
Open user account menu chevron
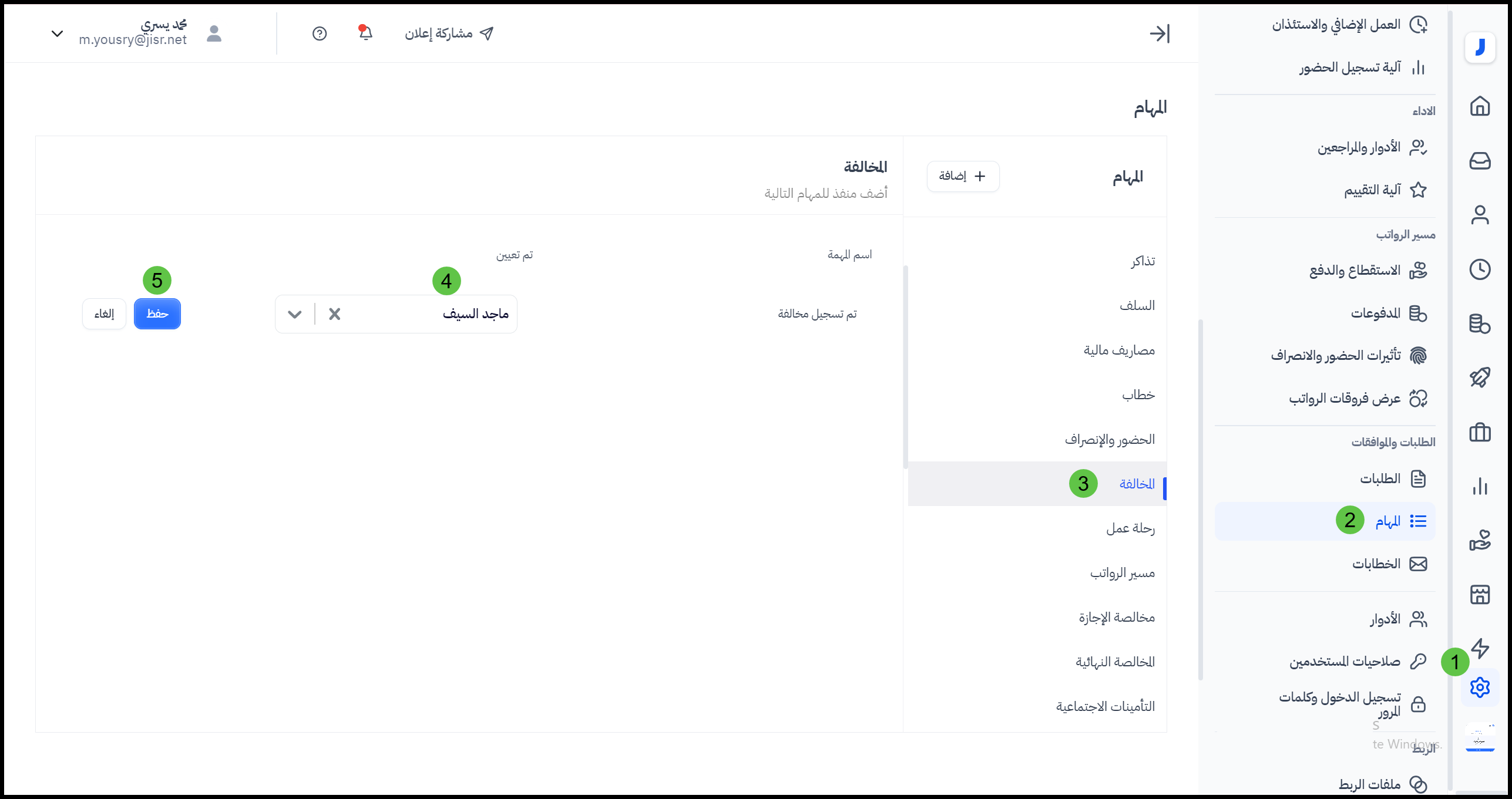tap(57, 33)
